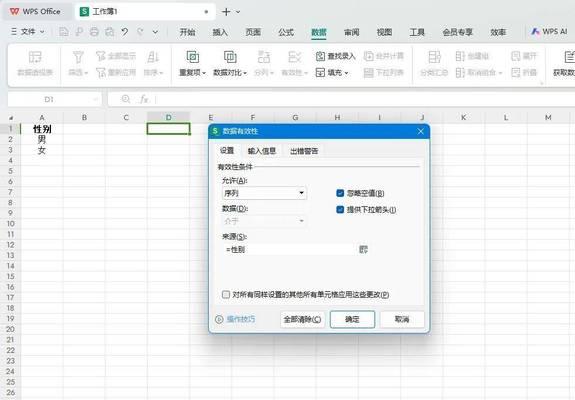Click the Ungroup (取消组合) icon
Screen dimensions: 575x400
(x=460, y=73)
